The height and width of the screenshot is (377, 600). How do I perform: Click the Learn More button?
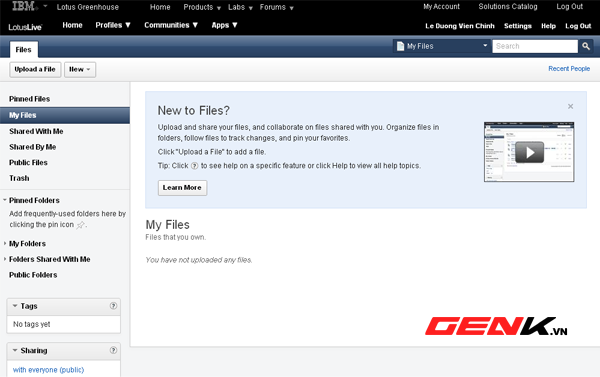[182, 188]
